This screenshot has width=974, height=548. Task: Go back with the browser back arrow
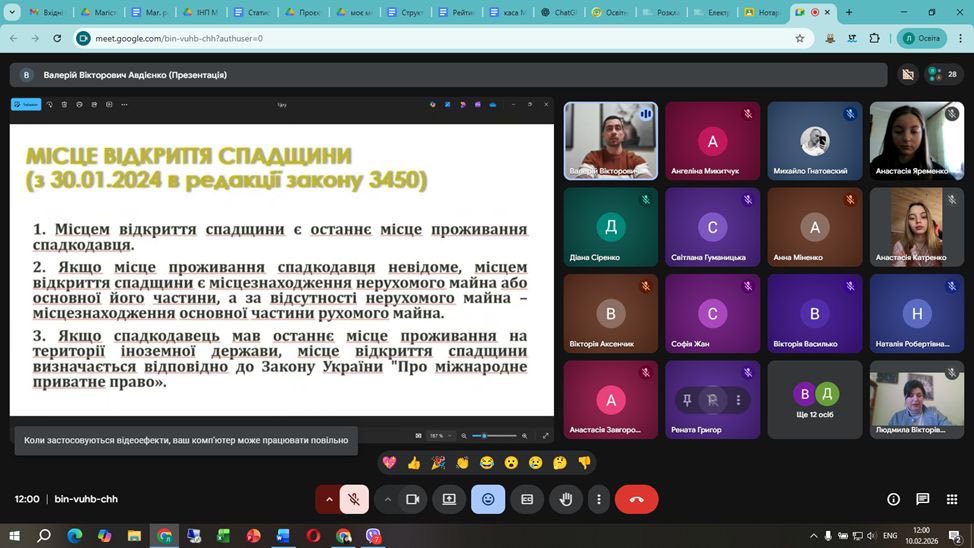[14, 39]
